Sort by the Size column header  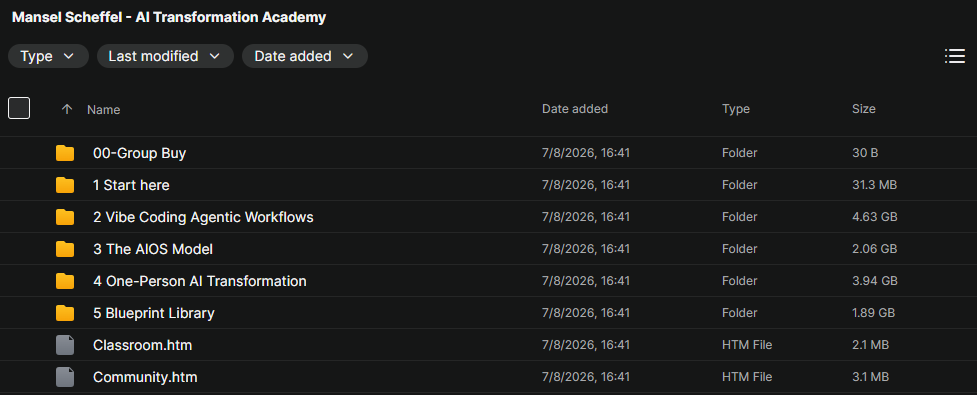(864, 109)
